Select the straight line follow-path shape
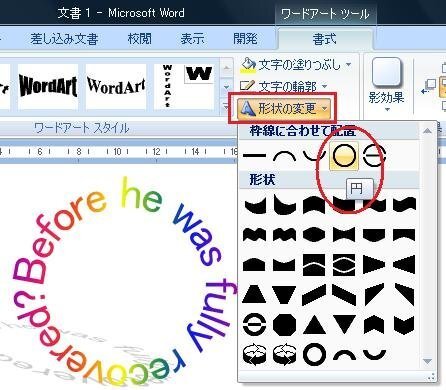The width and height of the screenshot is (446, 390). (254, 156)
